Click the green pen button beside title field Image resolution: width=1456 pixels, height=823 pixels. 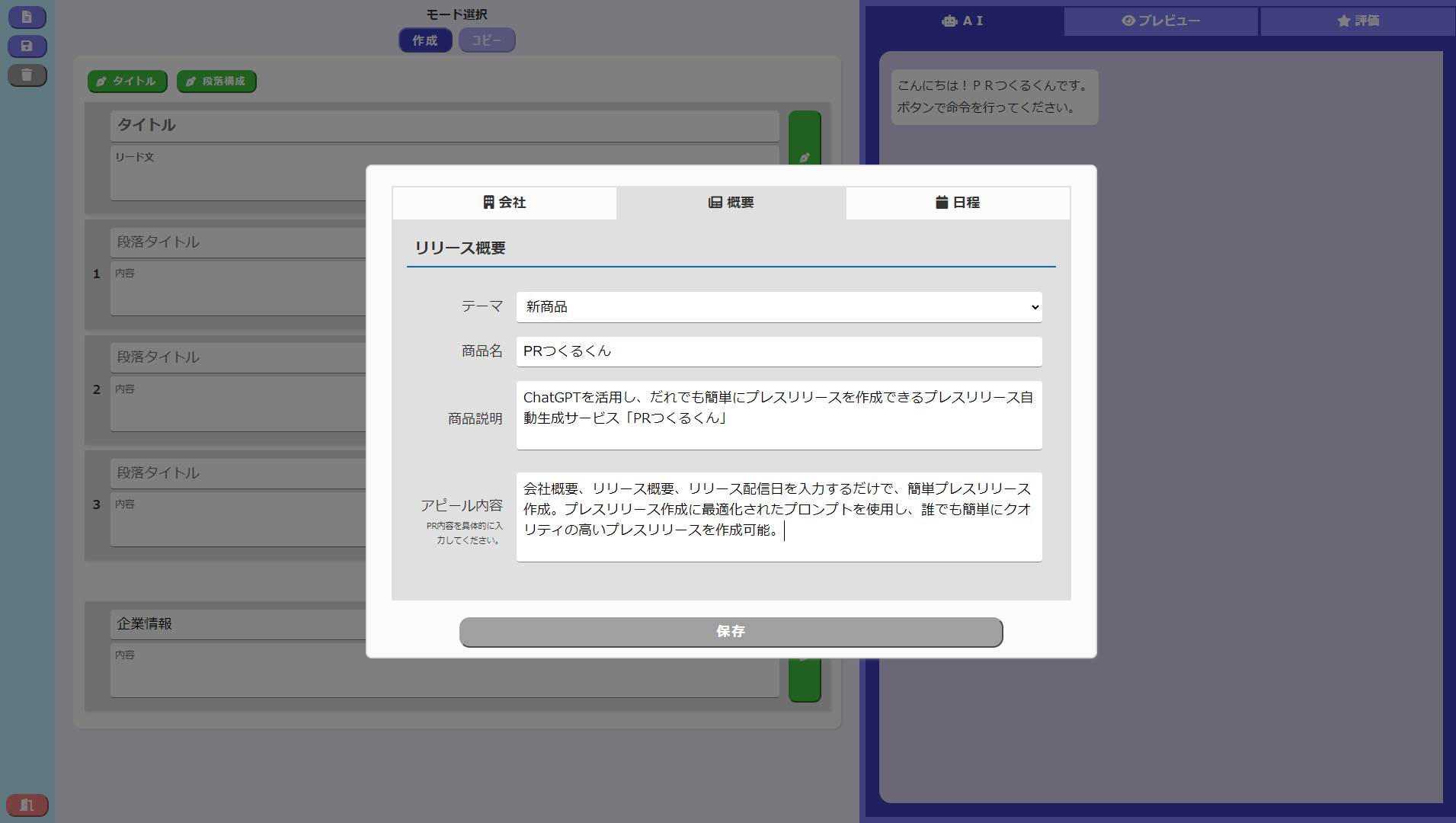click(x=805, y=138)
